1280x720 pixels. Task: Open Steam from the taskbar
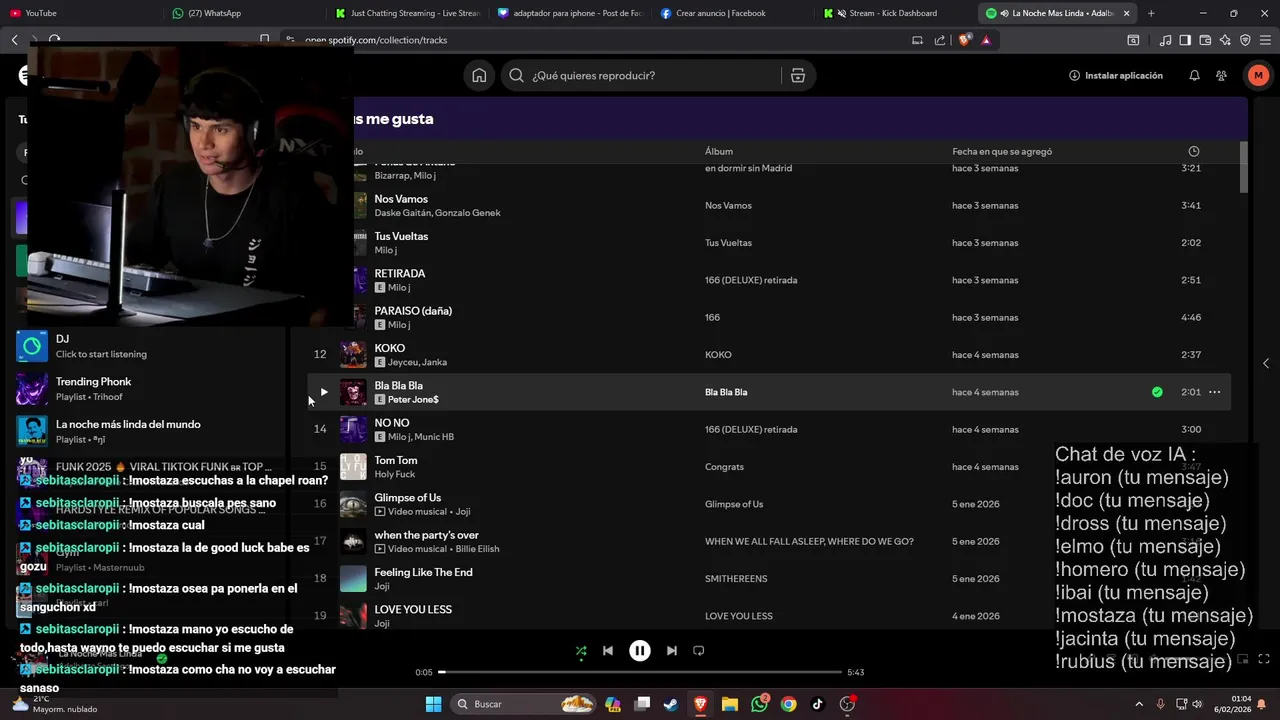(670, 704)
